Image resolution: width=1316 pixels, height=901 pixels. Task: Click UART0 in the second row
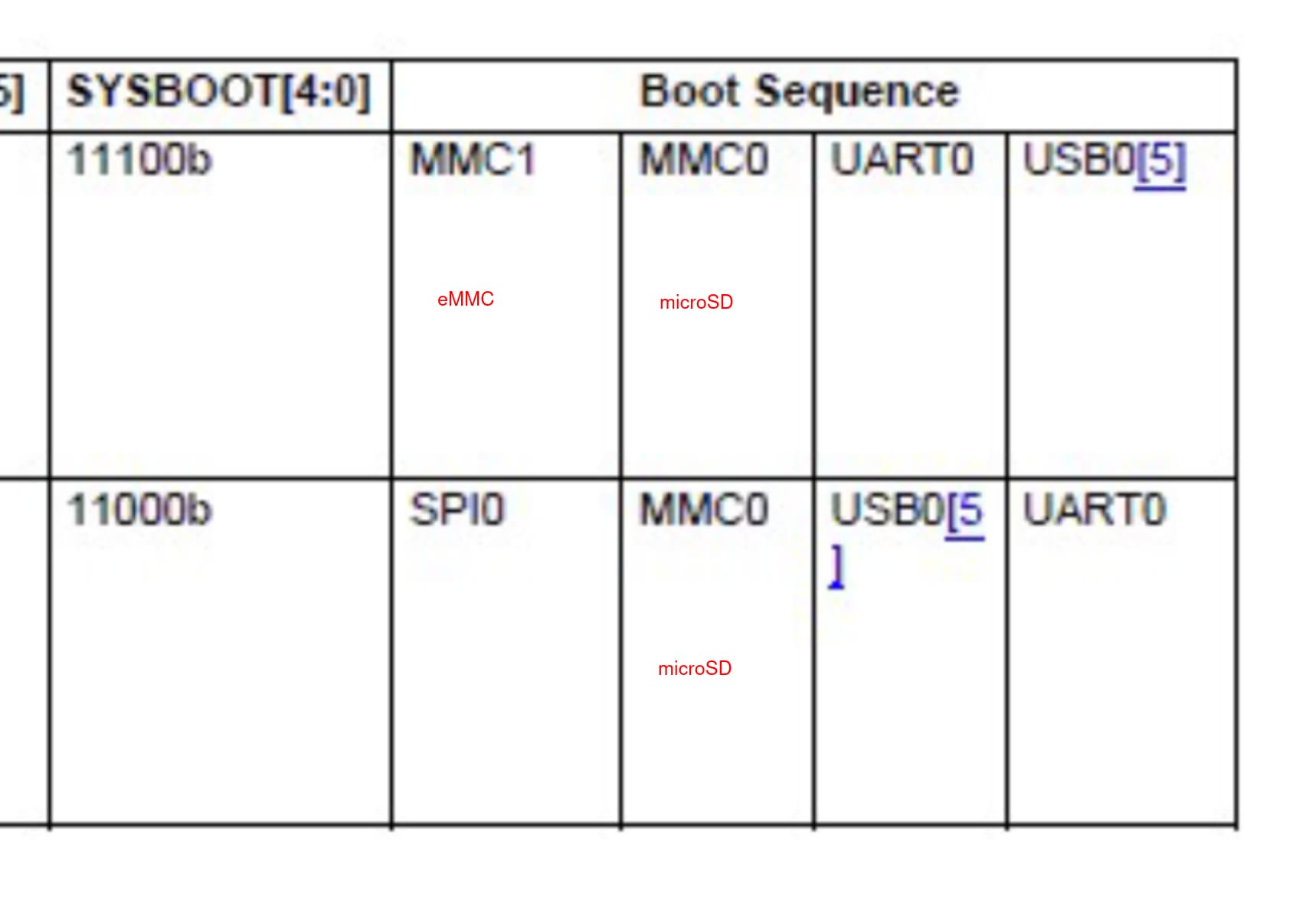1095,510
